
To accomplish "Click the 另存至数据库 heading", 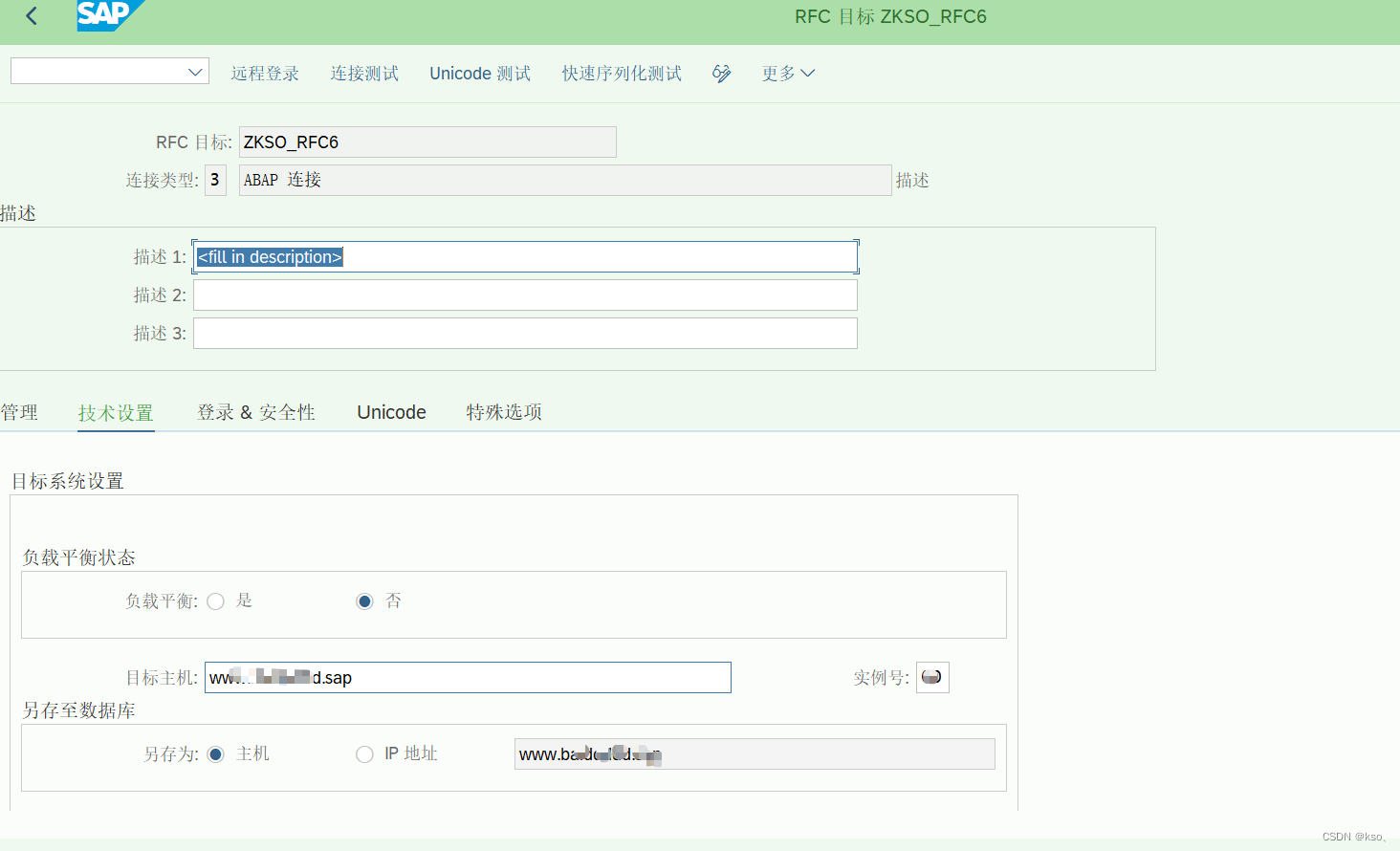I will click(x=78, y=710).
